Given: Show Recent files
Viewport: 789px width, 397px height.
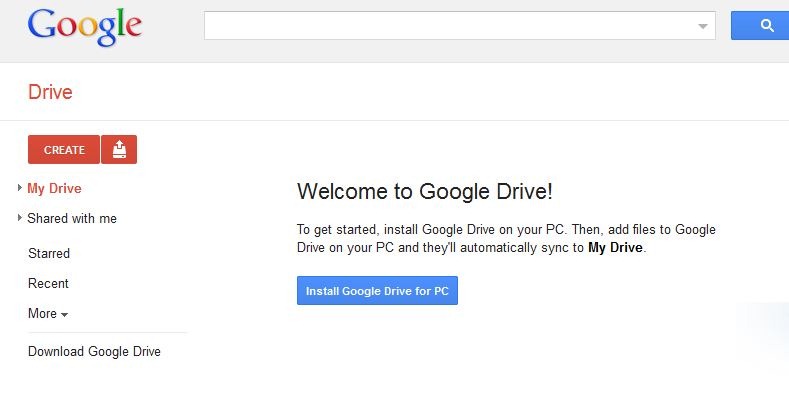Looking at the screenshot, I should (x=48, y=283).
